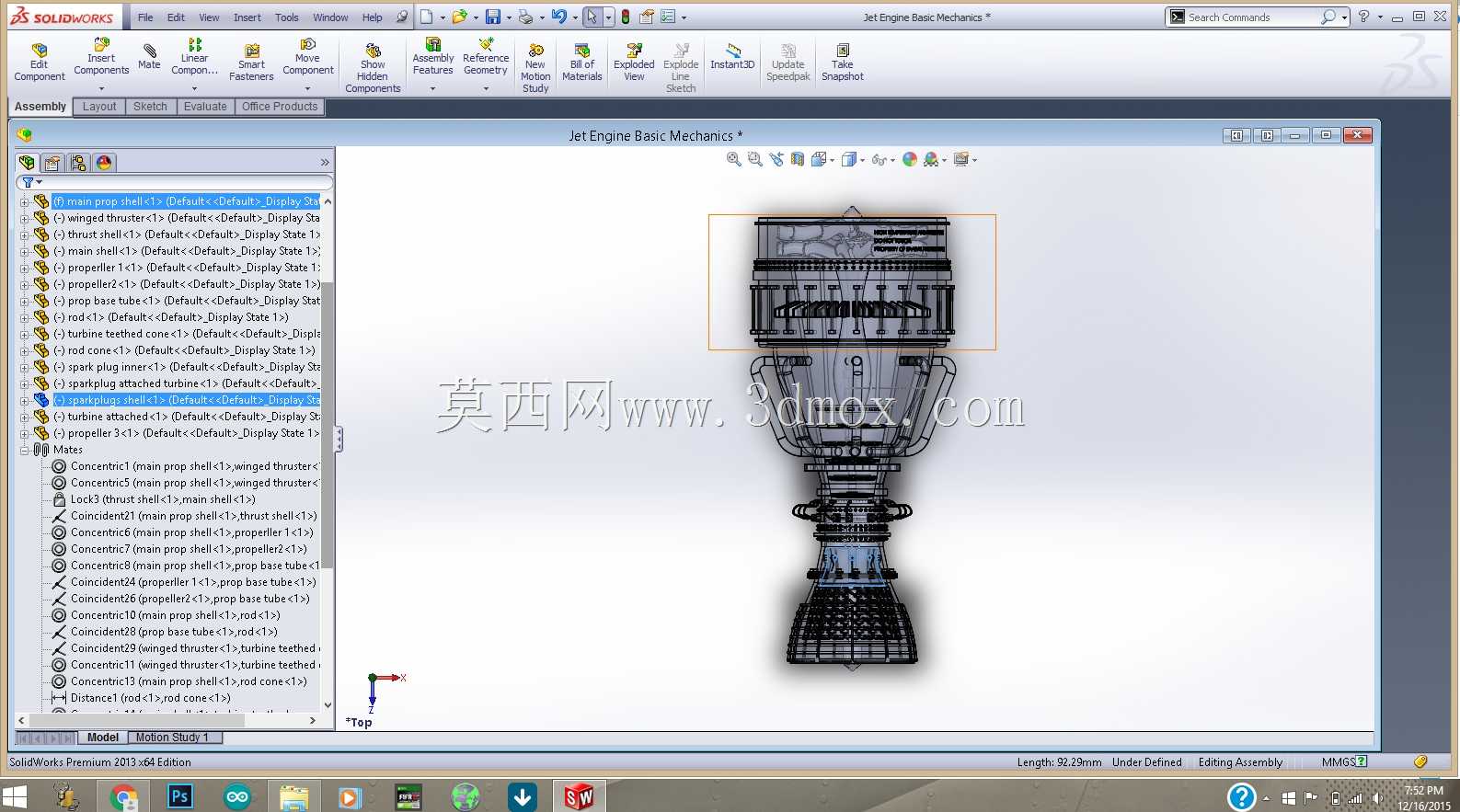Click the Undo icon
The width and height of the screenshot is (1460, 812).
(558, 17)
